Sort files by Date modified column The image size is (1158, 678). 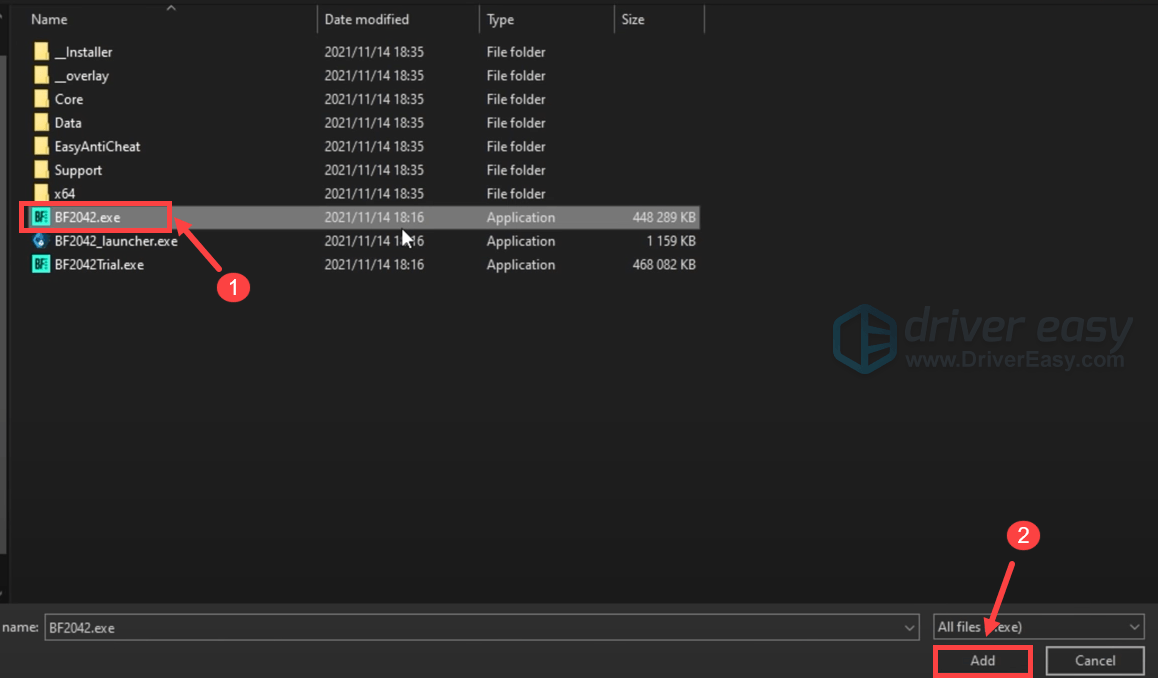[366, 19]
